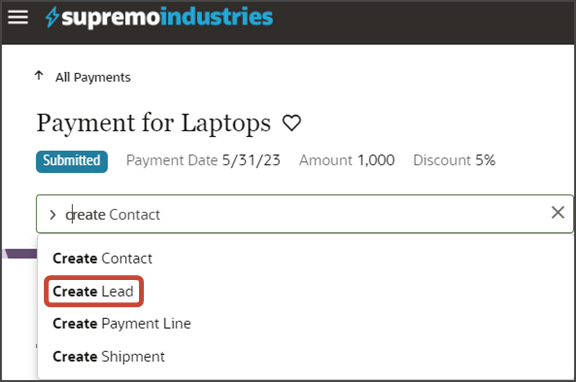Click the up arrow beside All Payments
This screenshot has height=382, width=576.
tap(39, 76)
